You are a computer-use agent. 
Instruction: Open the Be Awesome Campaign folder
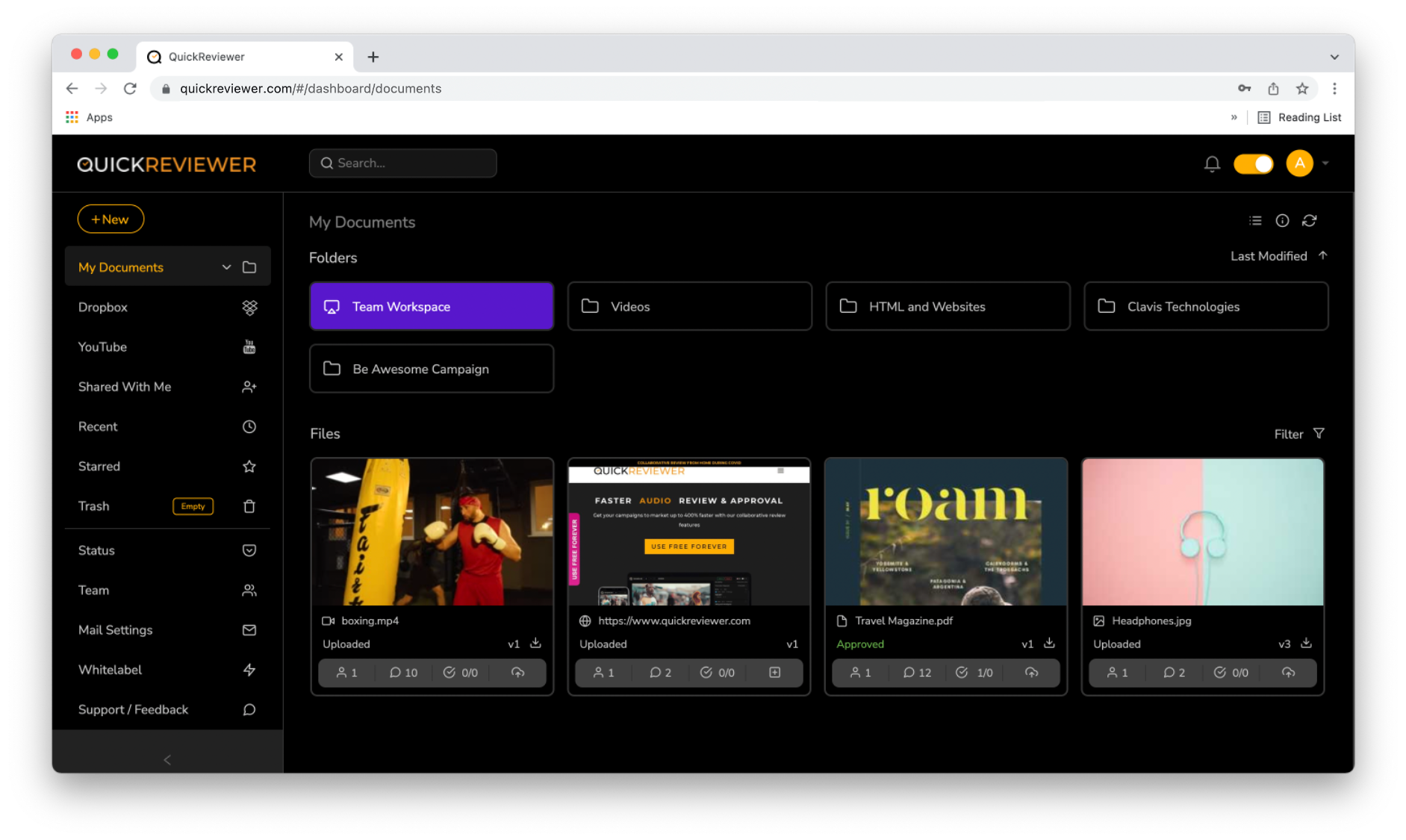point(432,369)
